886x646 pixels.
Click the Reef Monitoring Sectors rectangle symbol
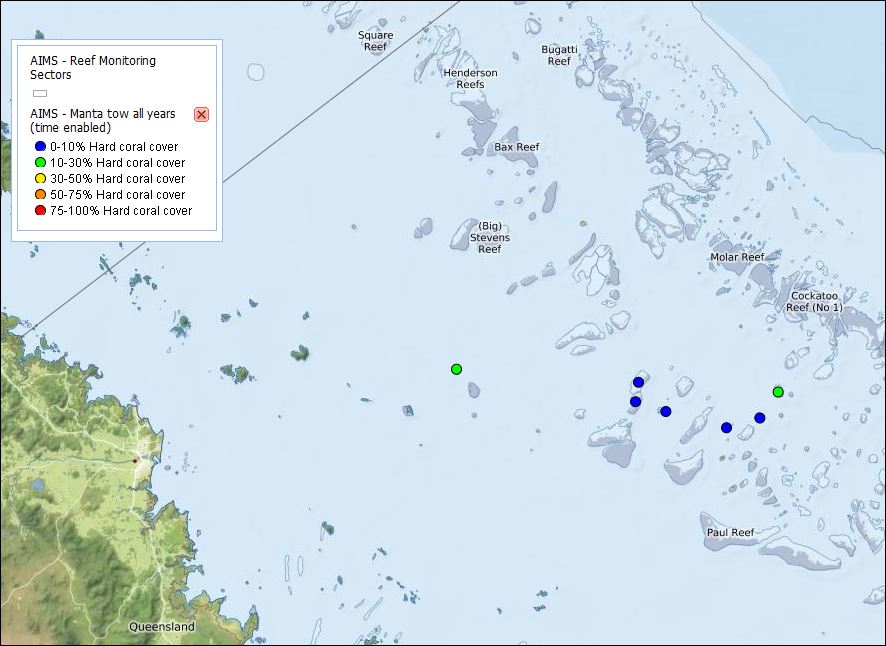click(x=40, y=93)
